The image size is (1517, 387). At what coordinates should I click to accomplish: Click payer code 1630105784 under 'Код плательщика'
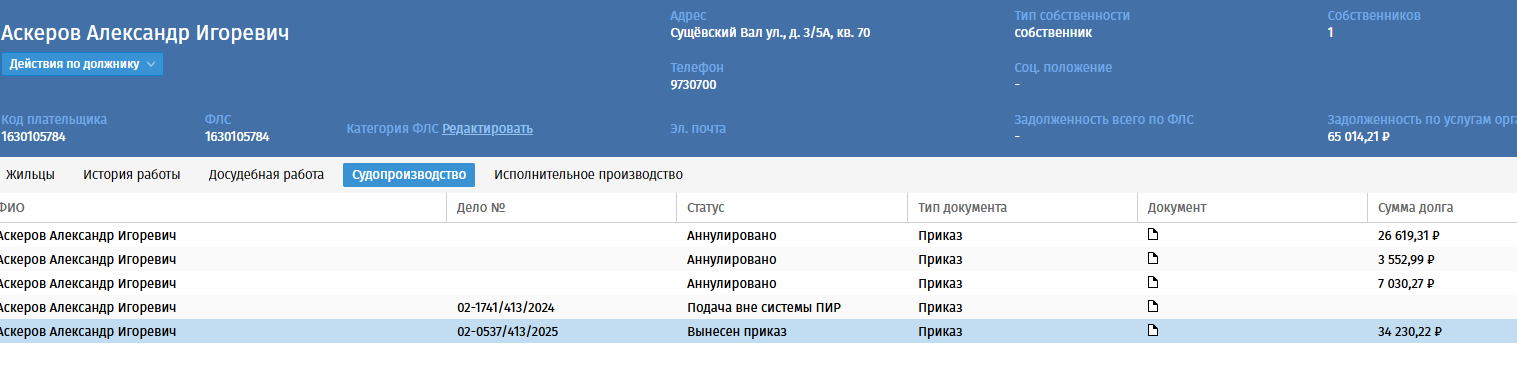tap(33, 137)
